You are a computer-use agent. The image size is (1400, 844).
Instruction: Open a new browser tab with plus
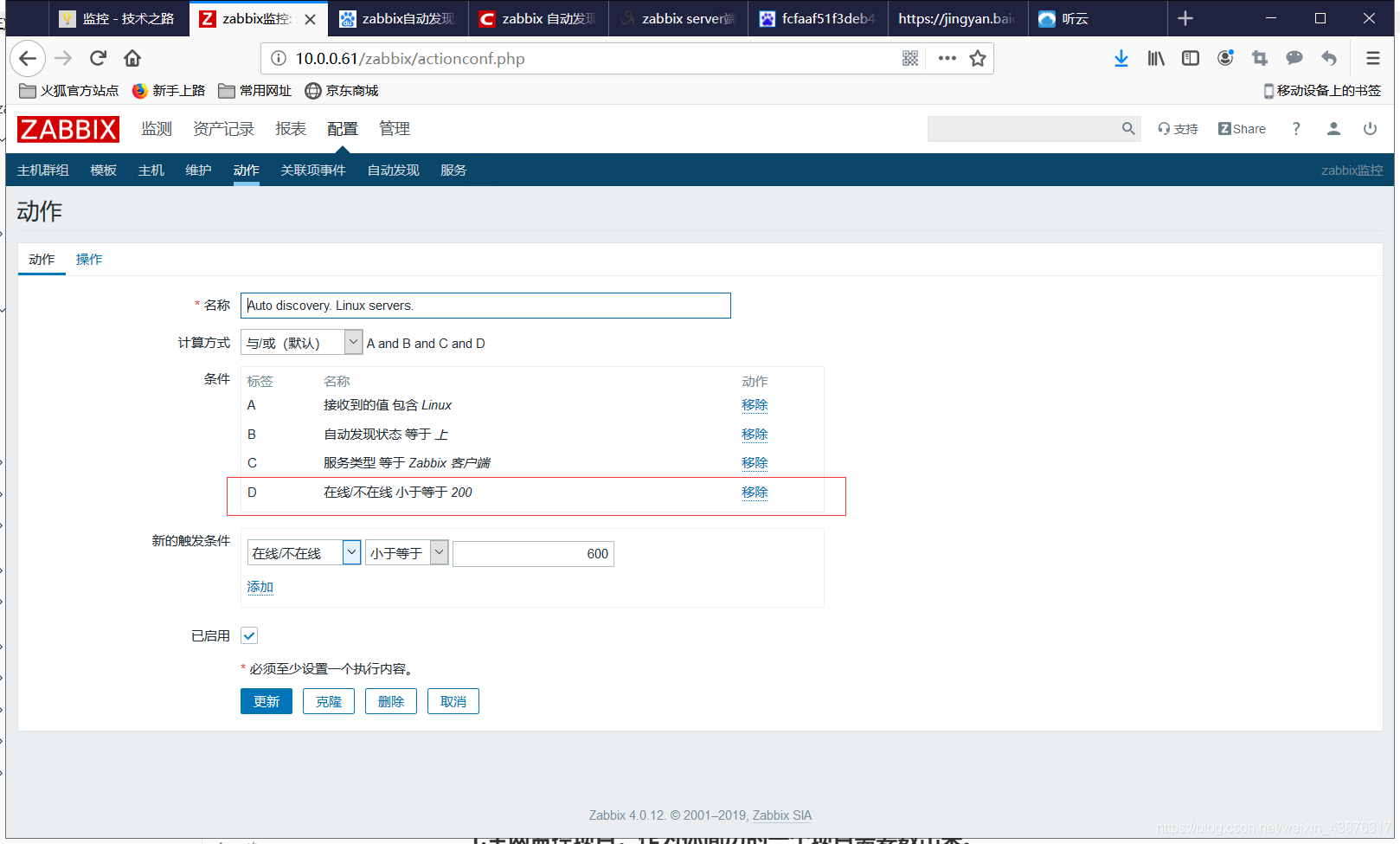pyautogui.click(x=1185, y=18)
